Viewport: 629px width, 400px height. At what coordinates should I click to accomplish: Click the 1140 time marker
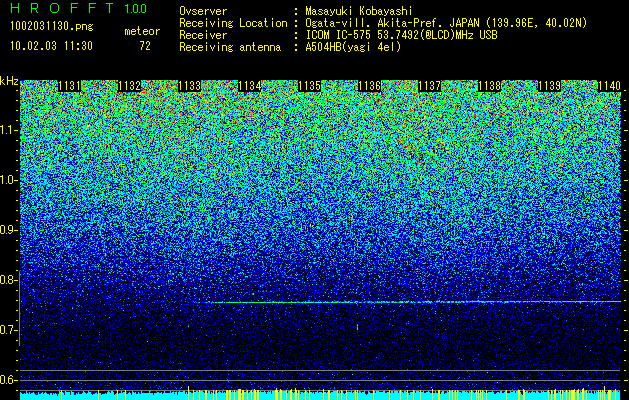click(609, 86)
